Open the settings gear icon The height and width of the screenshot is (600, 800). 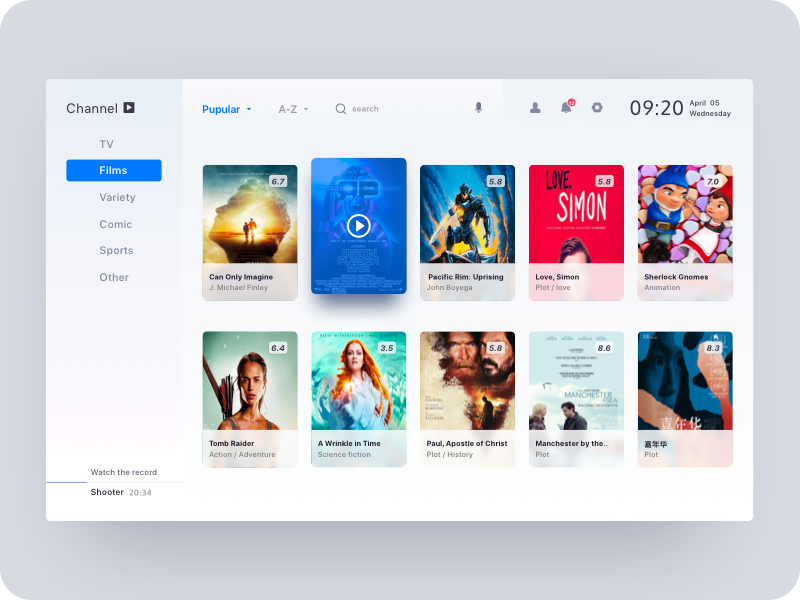597,108
